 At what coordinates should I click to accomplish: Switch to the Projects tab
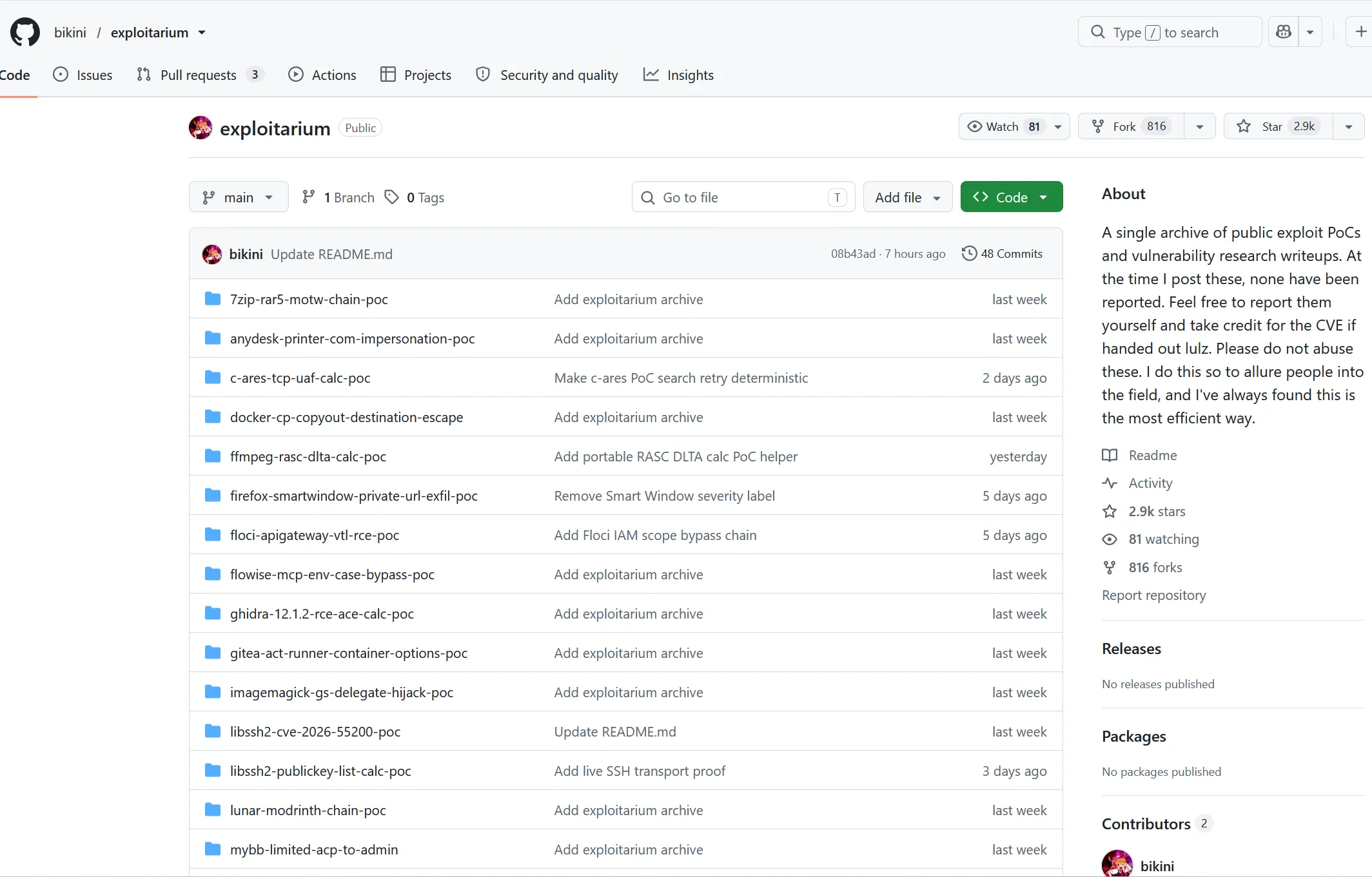(x=416, y=75)
